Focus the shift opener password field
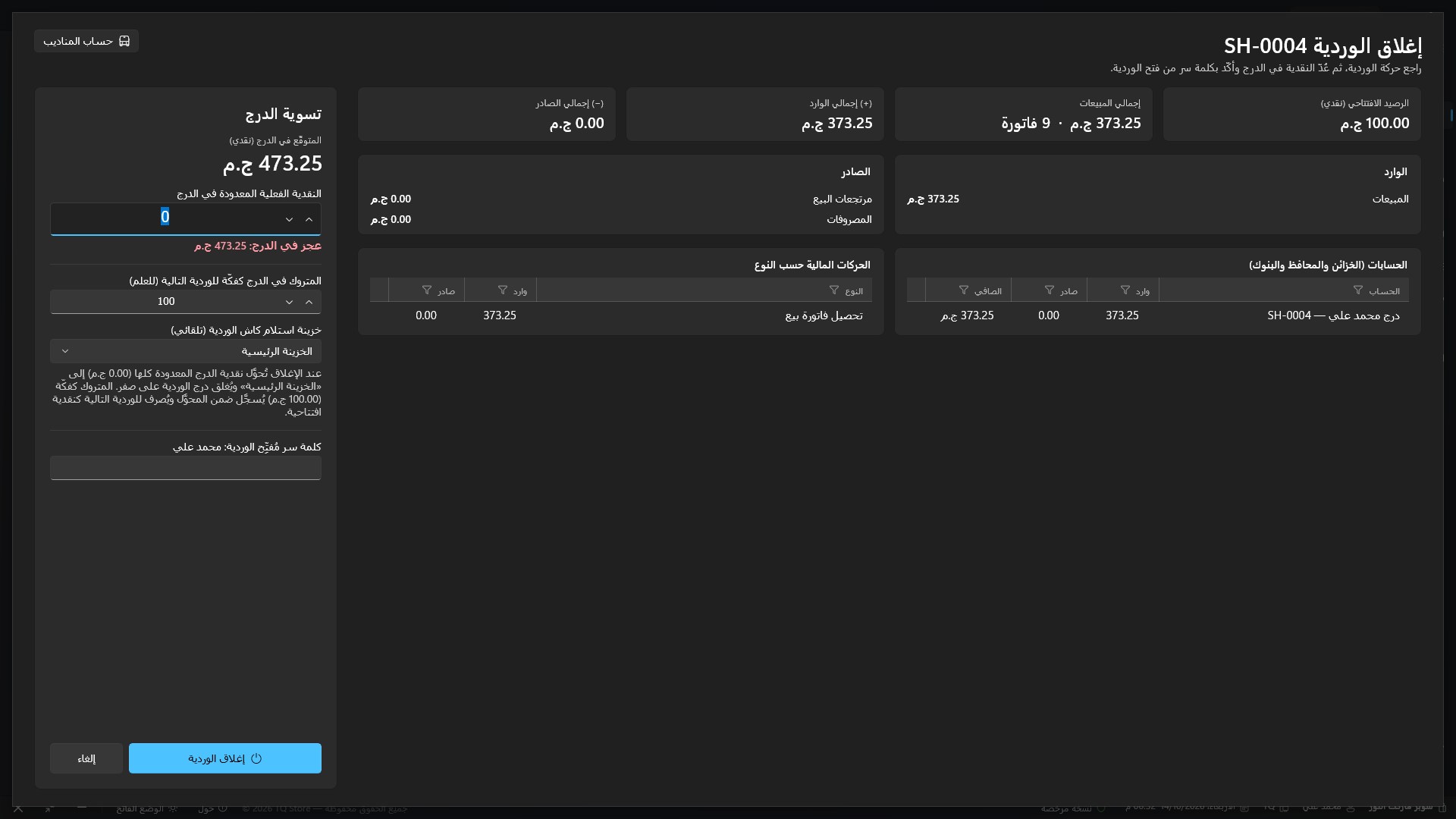The image size is (1456, 819). [186, 468]
